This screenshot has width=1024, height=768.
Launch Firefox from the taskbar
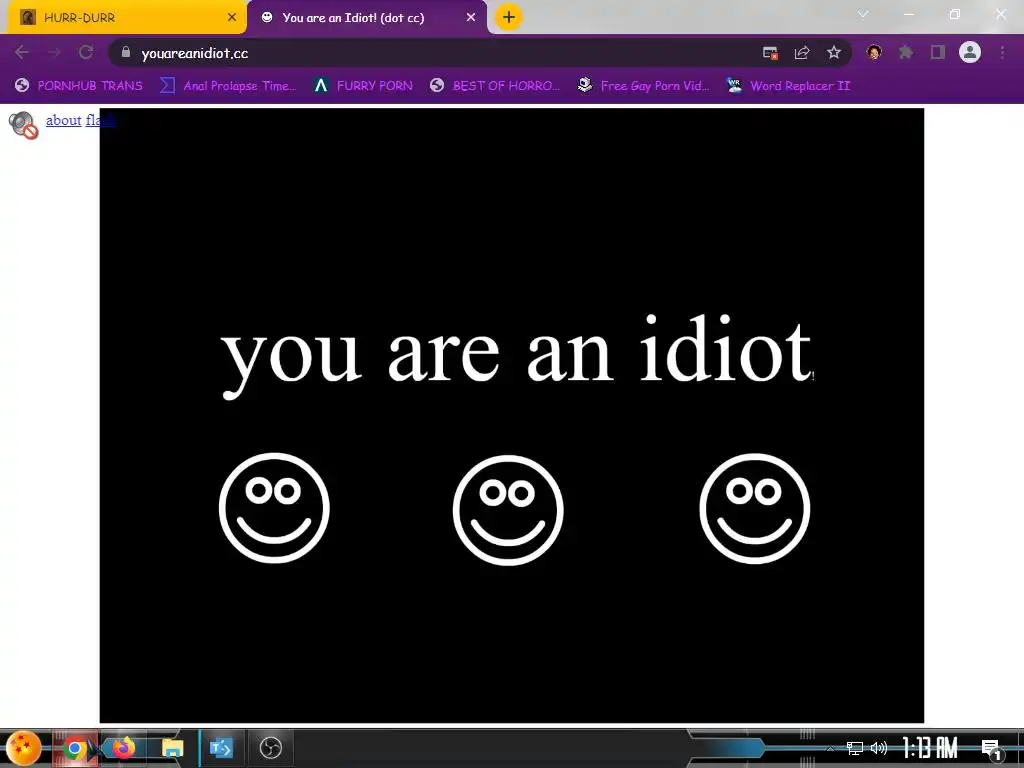tap(123, 748)
